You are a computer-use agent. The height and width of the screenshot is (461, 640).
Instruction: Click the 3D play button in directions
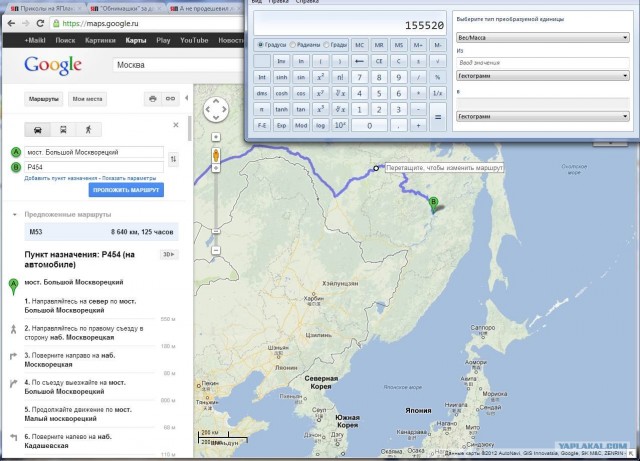(x=168, y=254)
